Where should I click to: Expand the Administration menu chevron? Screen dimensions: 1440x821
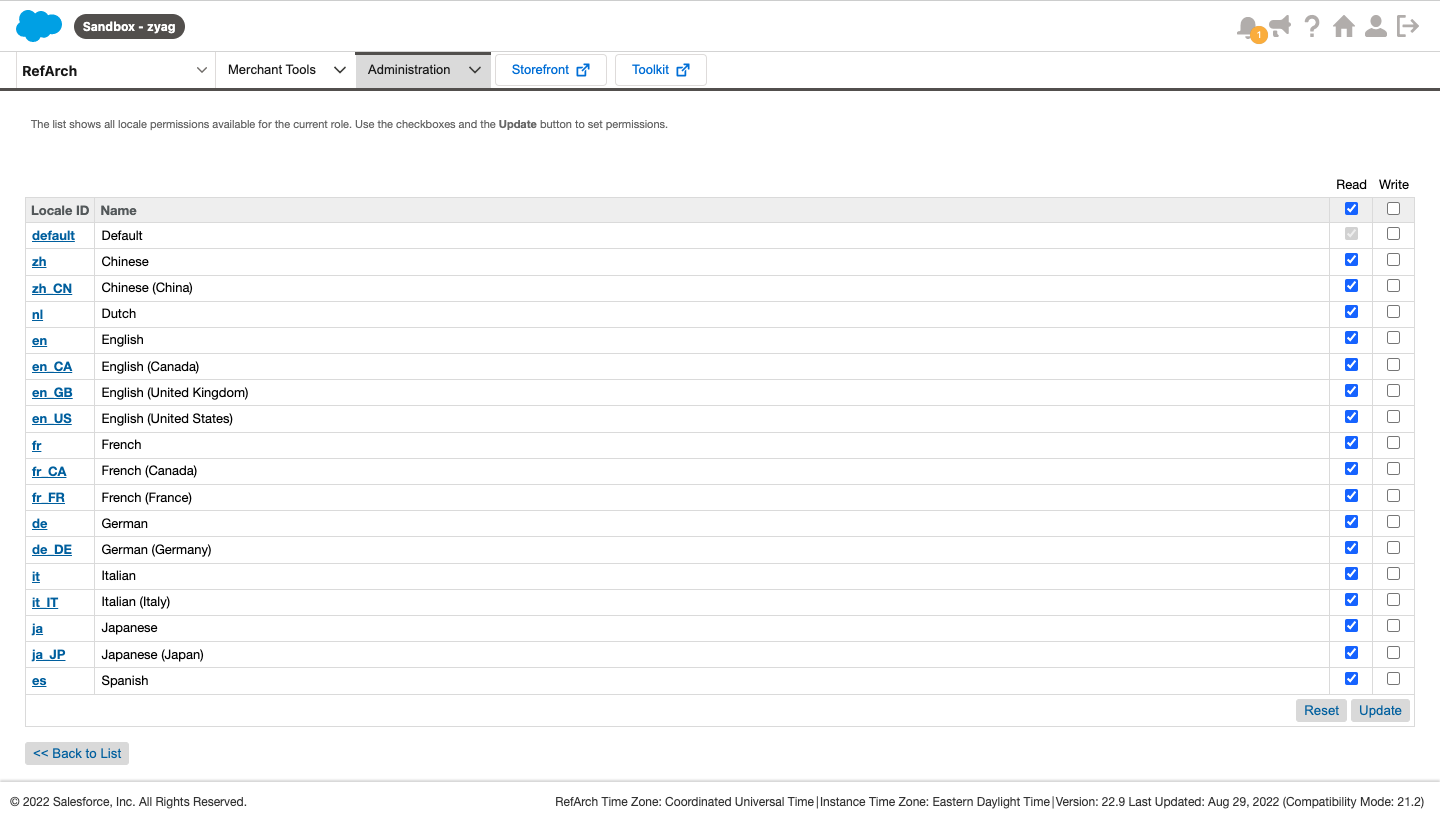point(475,70)
